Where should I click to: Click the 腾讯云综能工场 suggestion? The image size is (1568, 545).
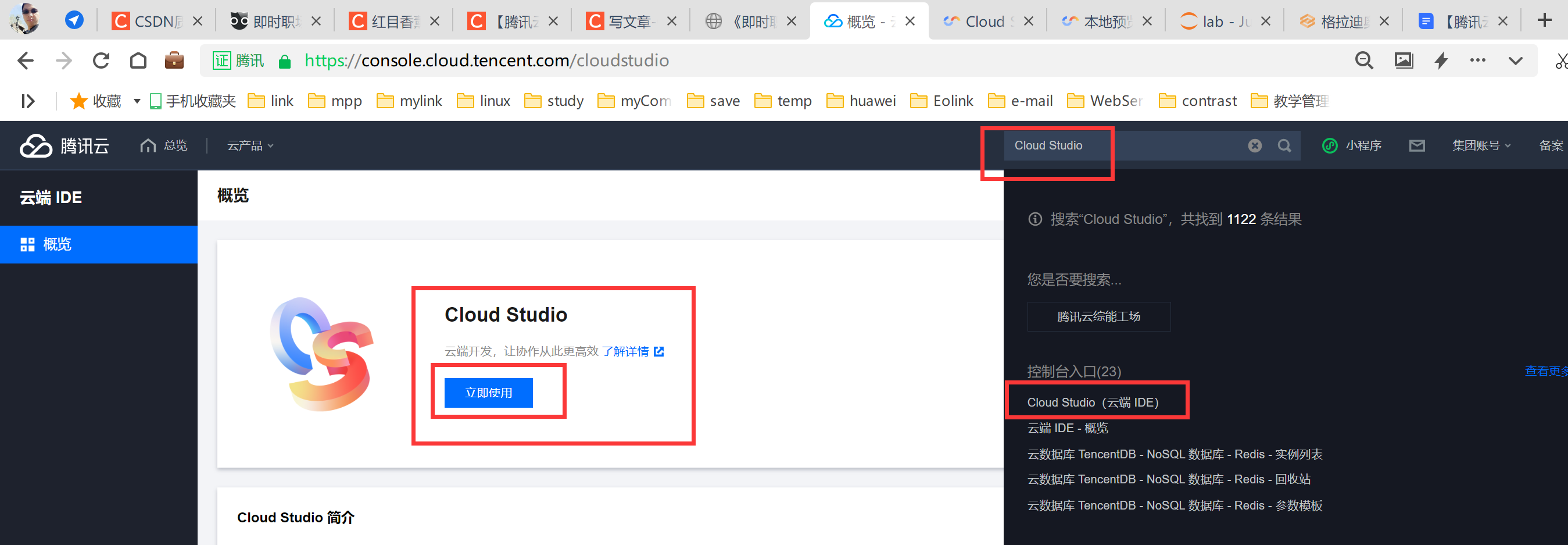1098,316
